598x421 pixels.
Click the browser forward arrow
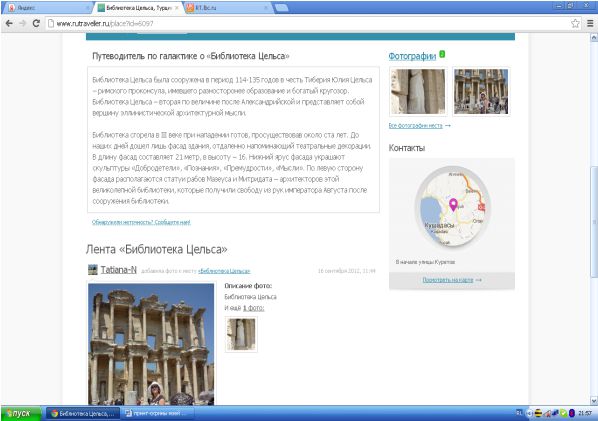(x=23, y=23)
